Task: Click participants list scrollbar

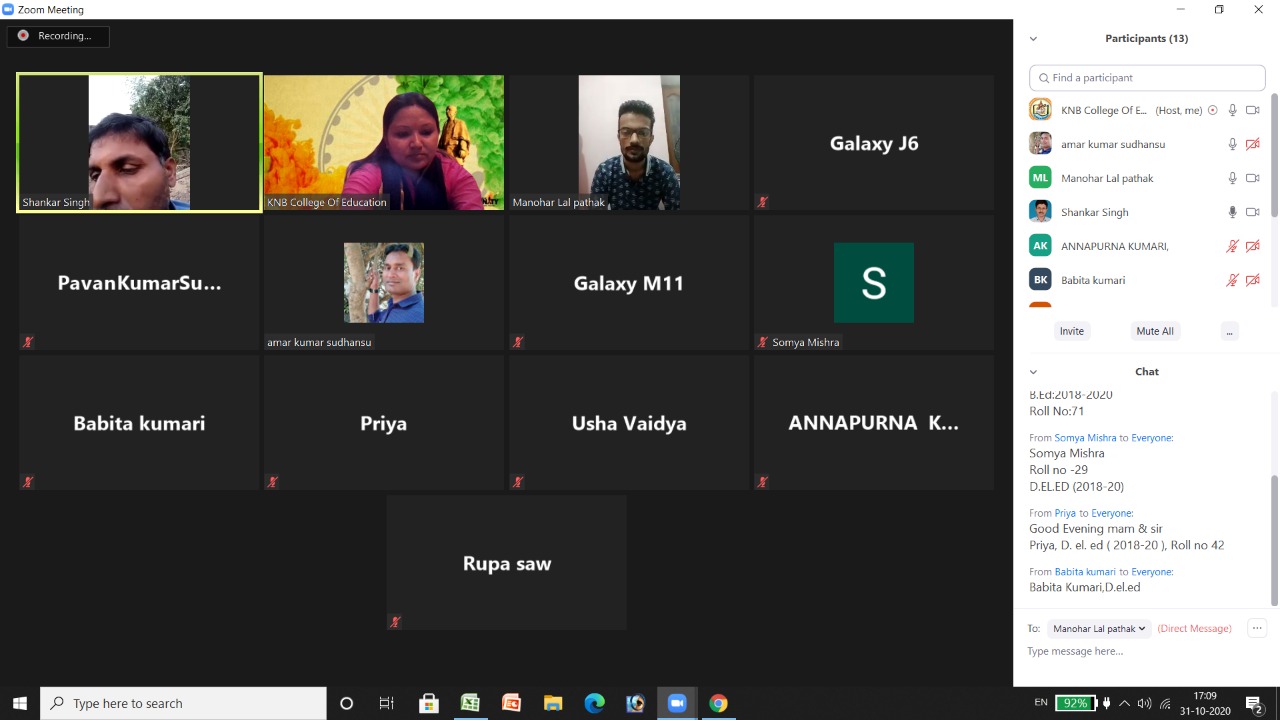Action: [1274, 155]
